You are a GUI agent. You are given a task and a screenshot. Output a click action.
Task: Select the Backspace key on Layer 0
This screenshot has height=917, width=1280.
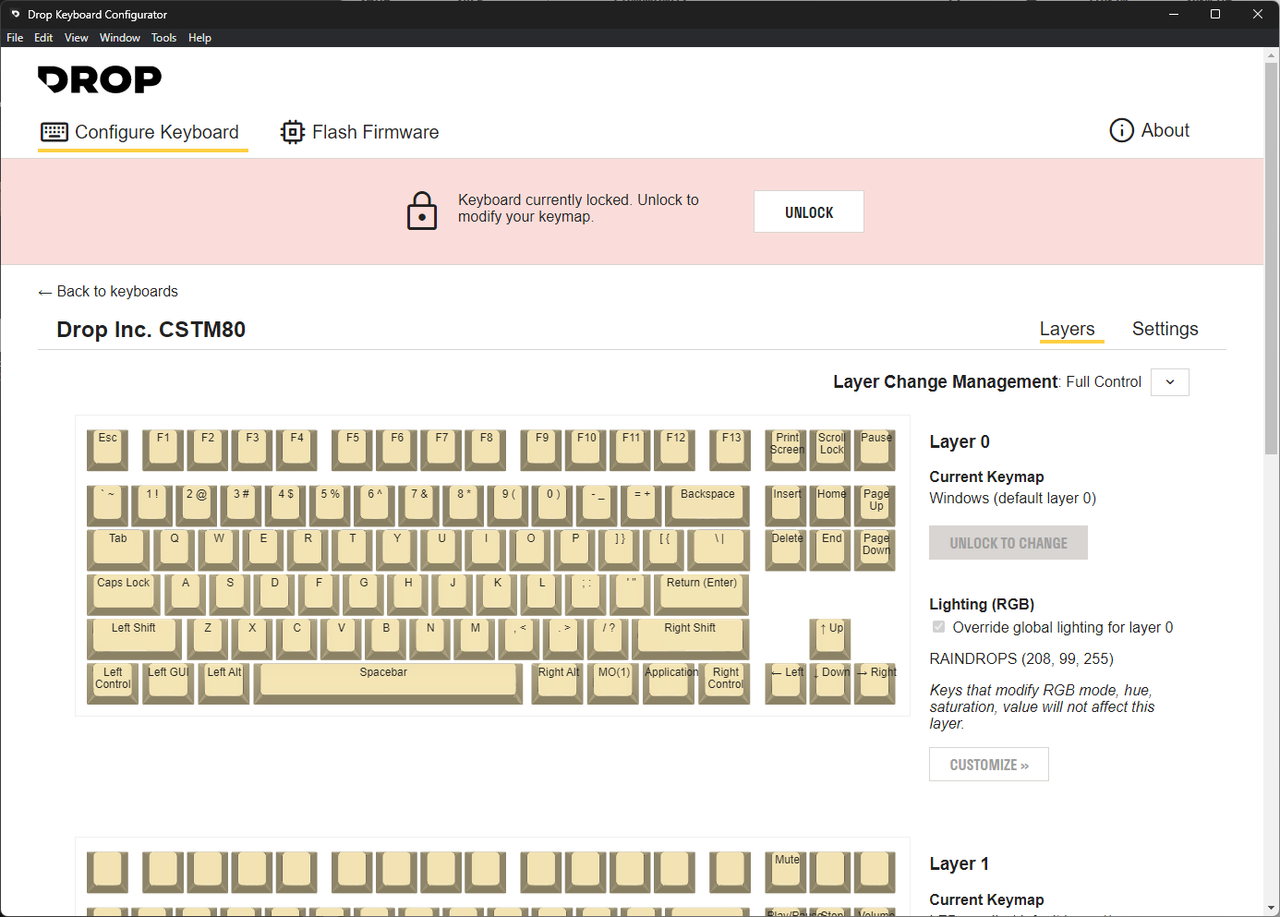pyautogui.click(x=708, y=505)
